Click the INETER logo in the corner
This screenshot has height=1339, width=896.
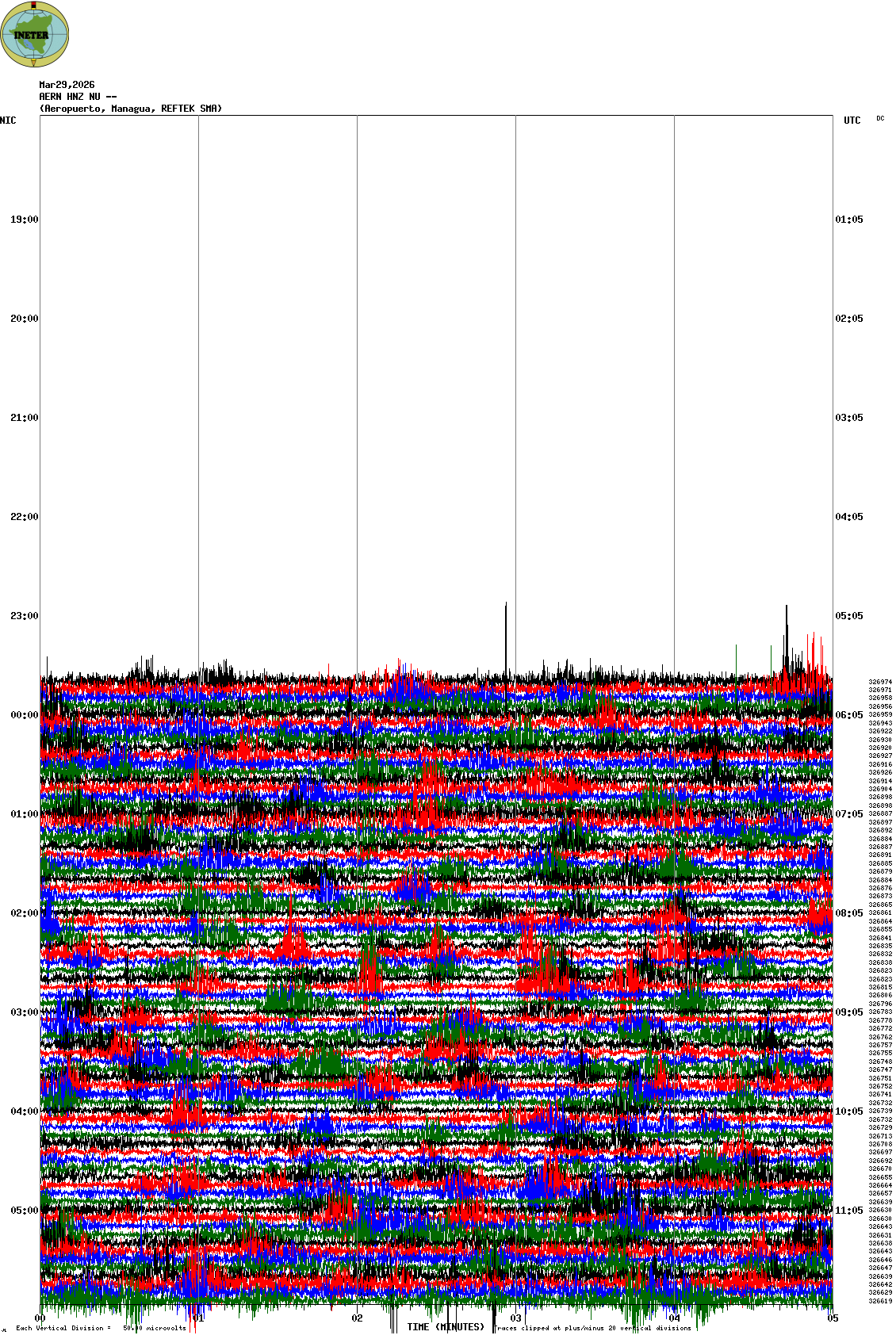click(x=35, y=34)
